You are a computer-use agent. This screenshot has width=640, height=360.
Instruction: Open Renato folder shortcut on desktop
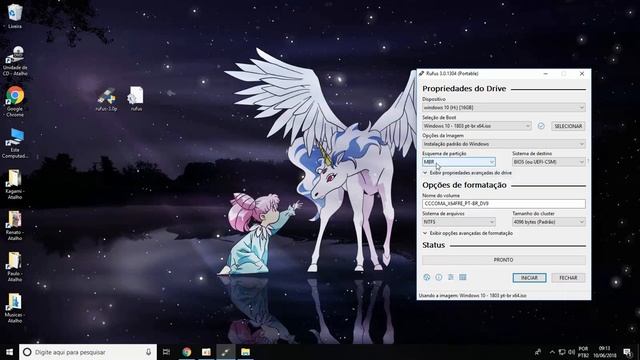pos(15,225)
